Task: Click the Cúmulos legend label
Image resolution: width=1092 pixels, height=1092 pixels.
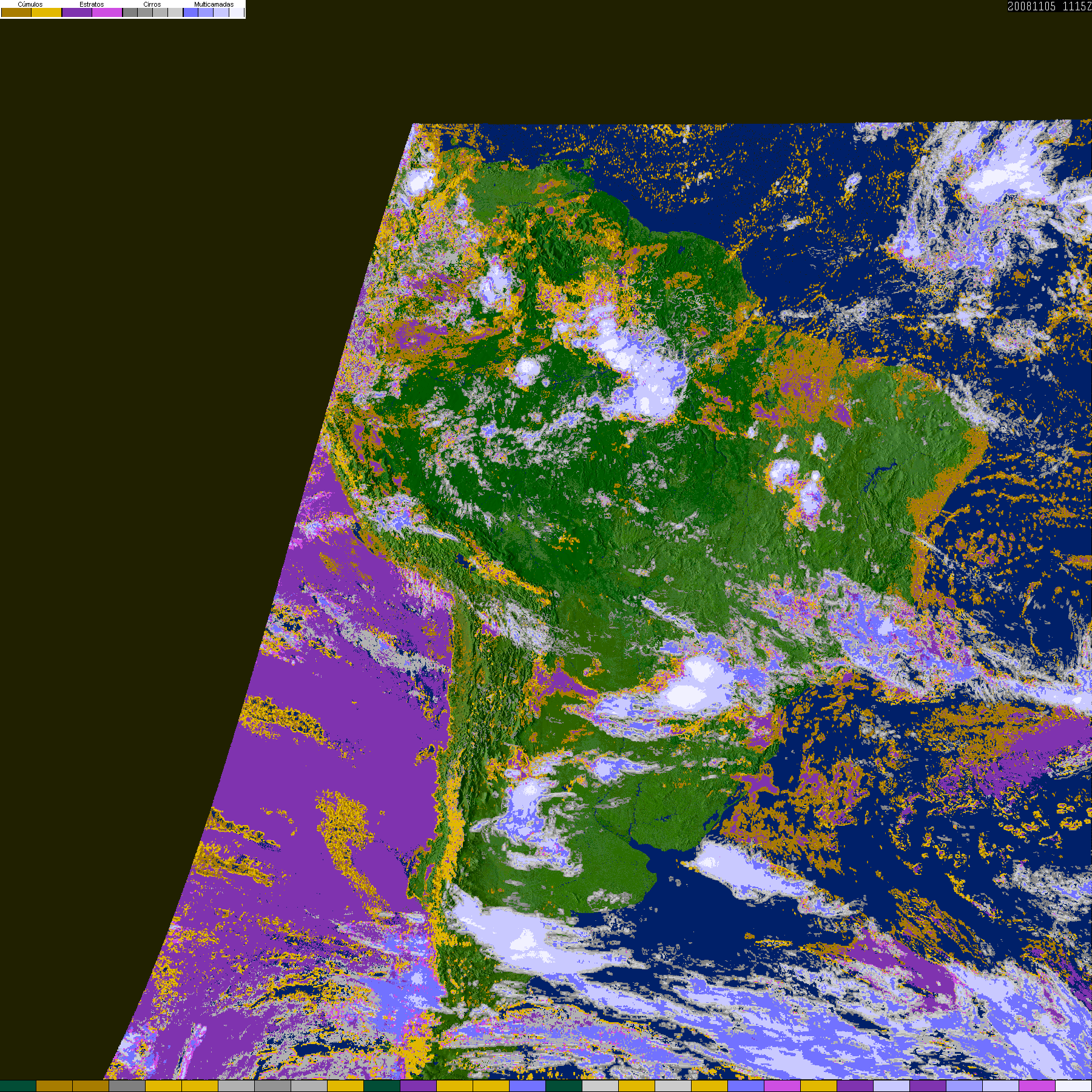Action: 30,4
